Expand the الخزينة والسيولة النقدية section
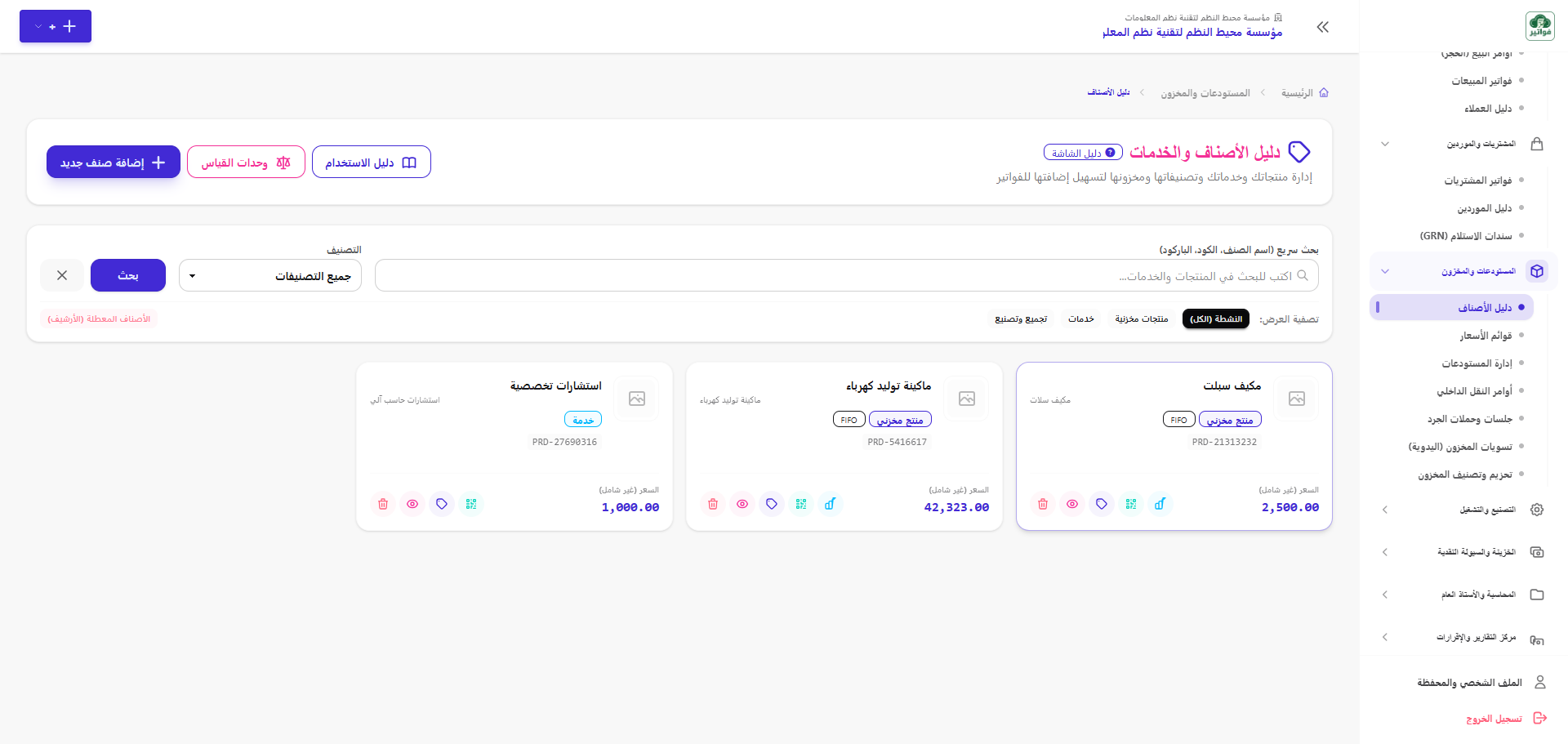The width and height of the screenshot is (1568, 744). [x=1463, y=552]
